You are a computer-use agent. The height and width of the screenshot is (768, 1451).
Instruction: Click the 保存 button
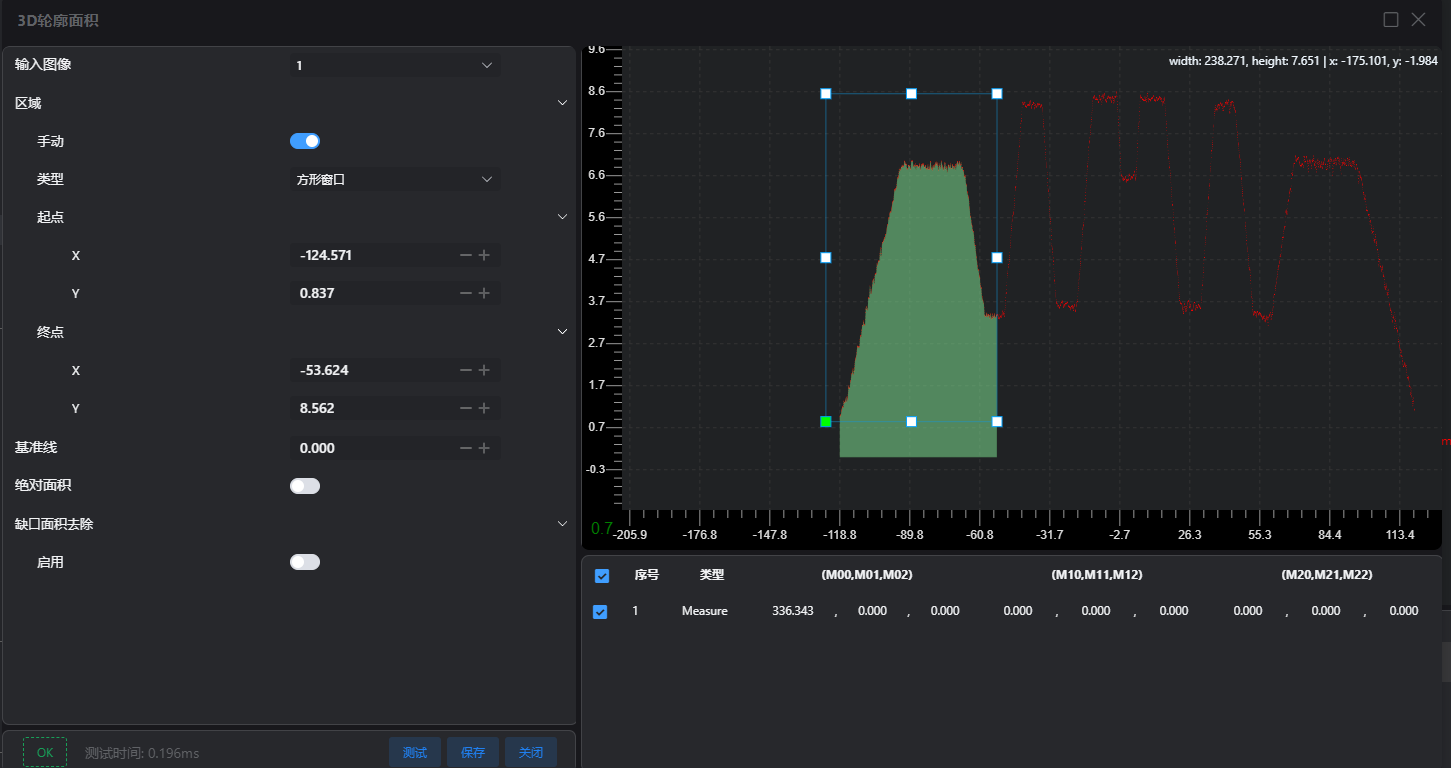473,752
